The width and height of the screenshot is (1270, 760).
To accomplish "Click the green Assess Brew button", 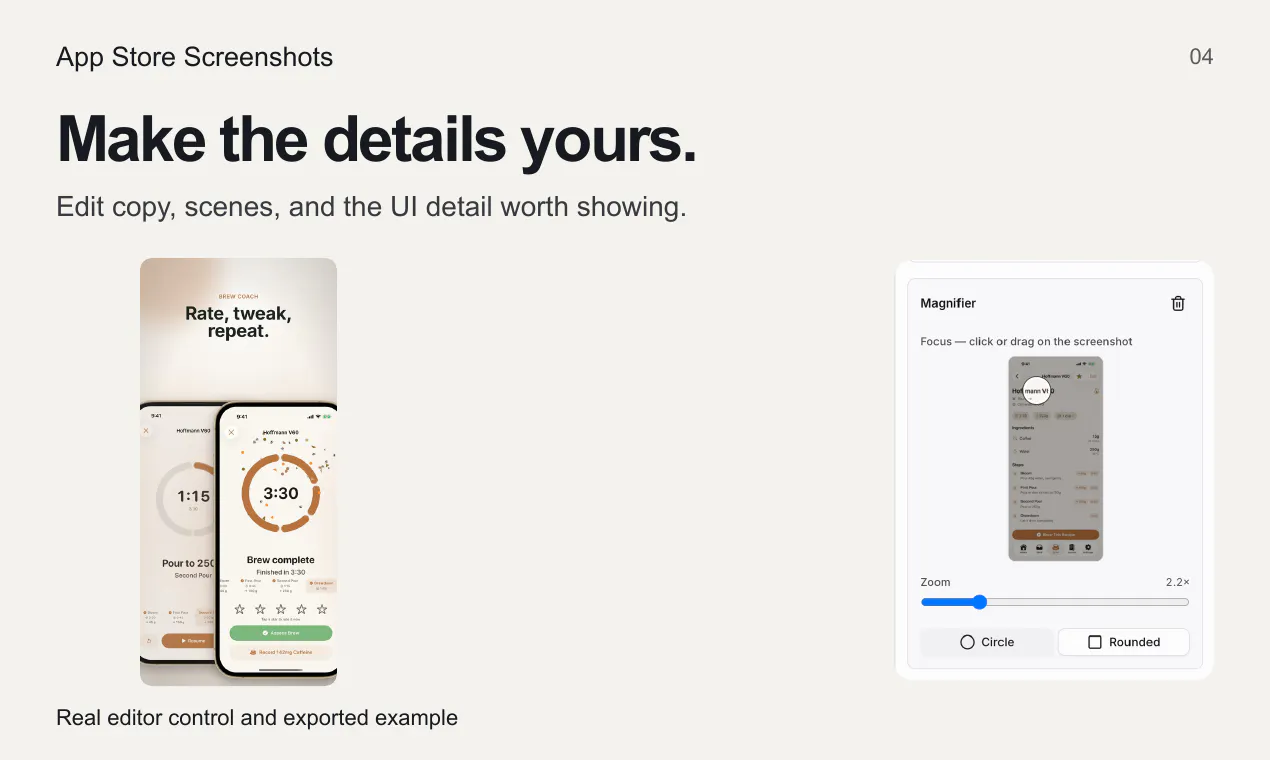I will pyautogui.click(x=281, y=633).
